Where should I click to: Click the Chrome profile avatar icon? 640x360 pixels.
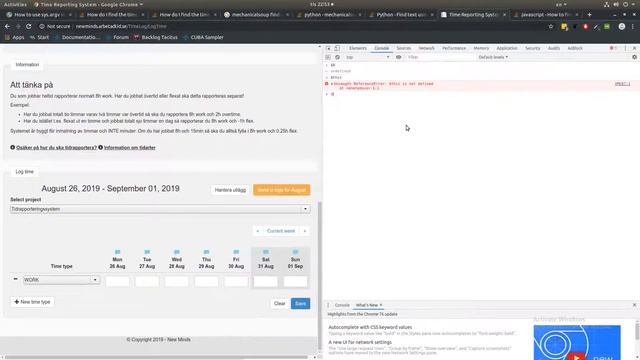[x=622, y=26]
